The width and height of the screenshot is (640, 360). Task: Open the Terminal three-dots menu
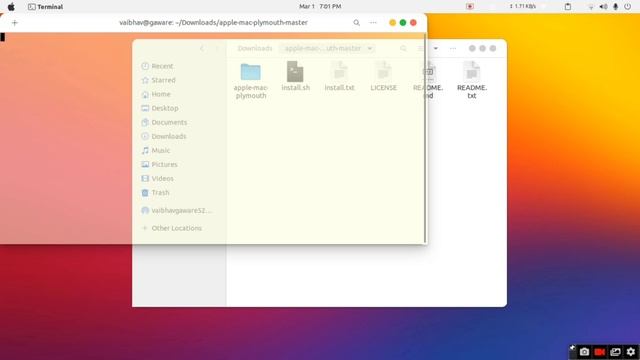click(373, 23)
